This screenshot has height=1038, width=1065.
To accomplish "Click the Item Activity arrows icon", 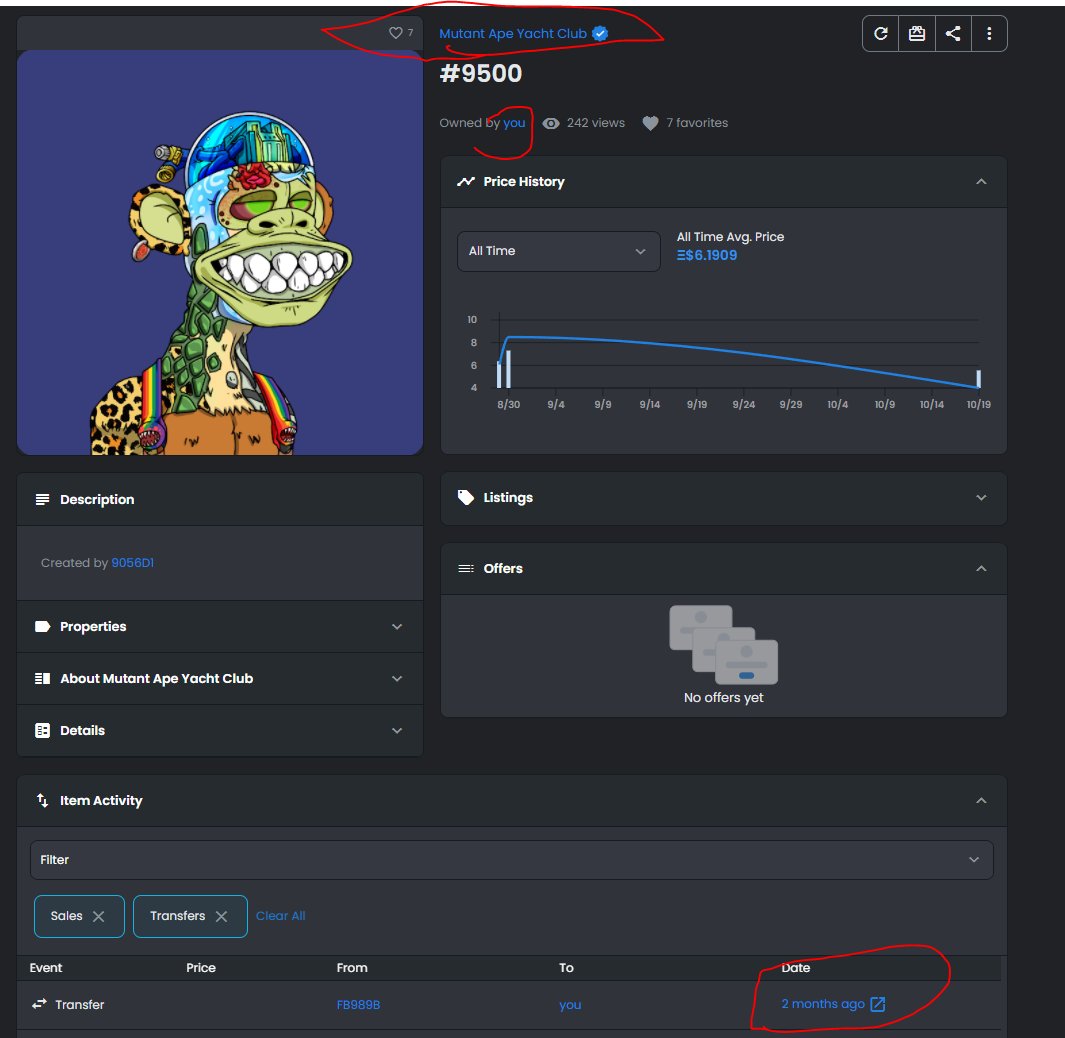I will tap(42, 800).
